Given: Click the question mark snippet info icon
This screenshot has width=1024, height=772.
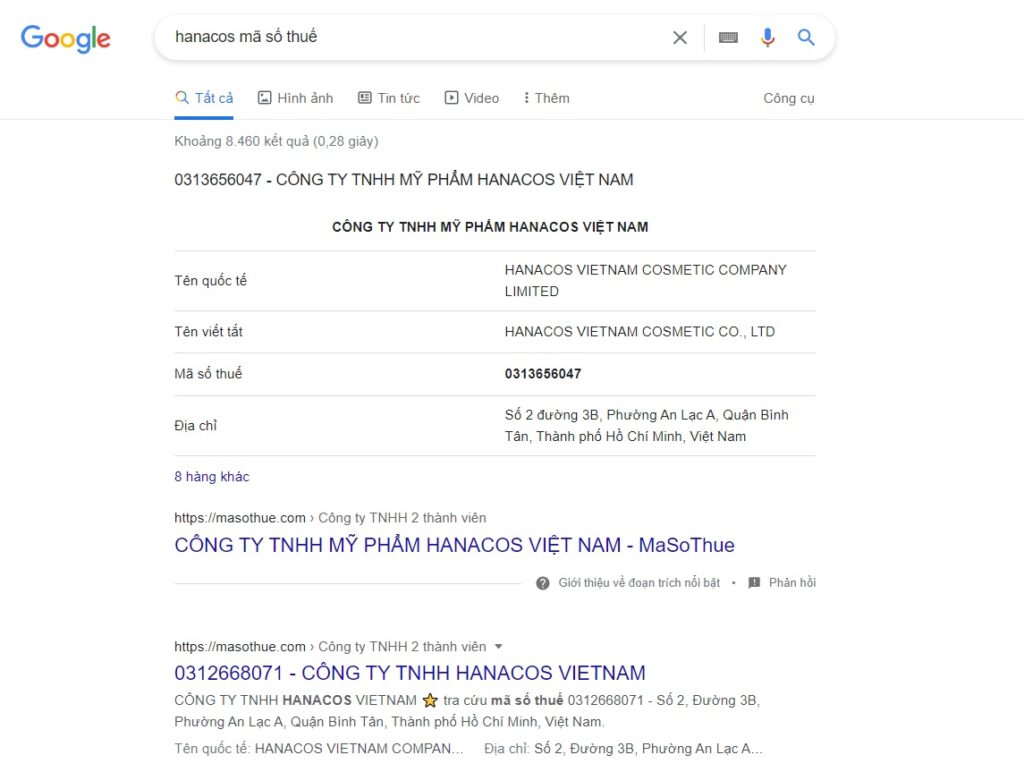Looking at the screenshot, I should (x=543, y=583).
